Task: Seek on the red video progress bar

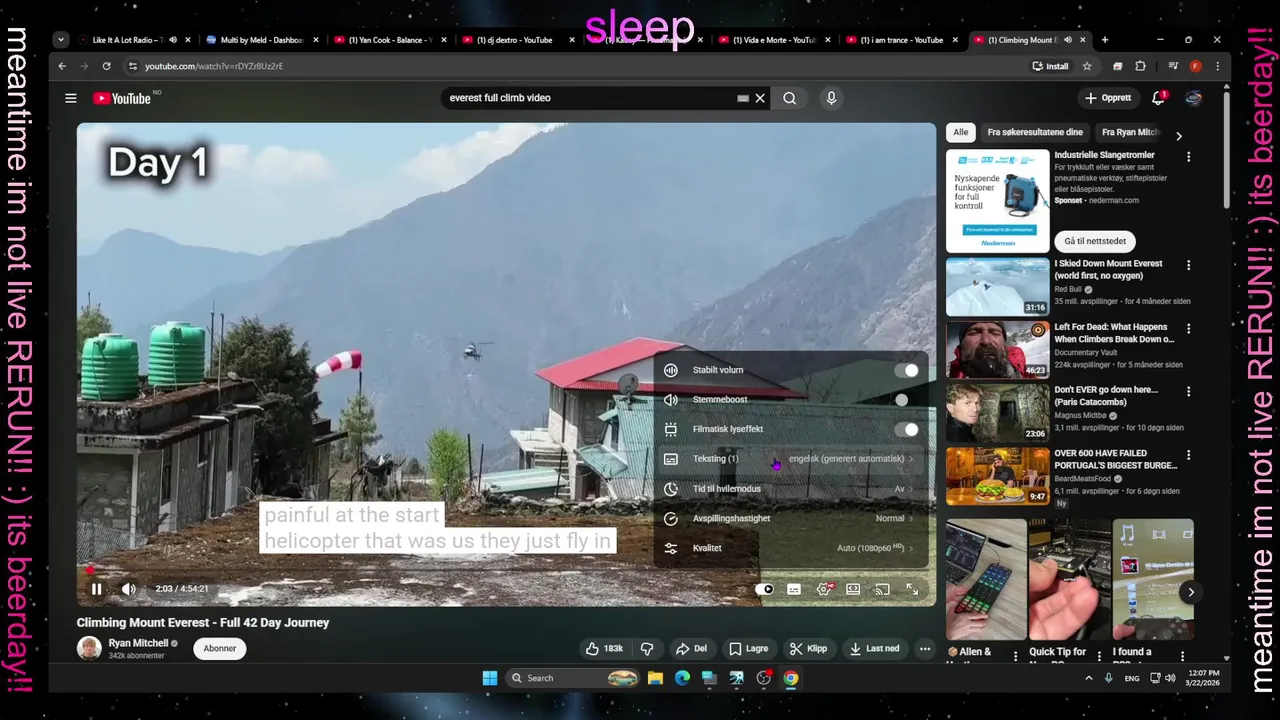Action: click(x=506, y=571)
